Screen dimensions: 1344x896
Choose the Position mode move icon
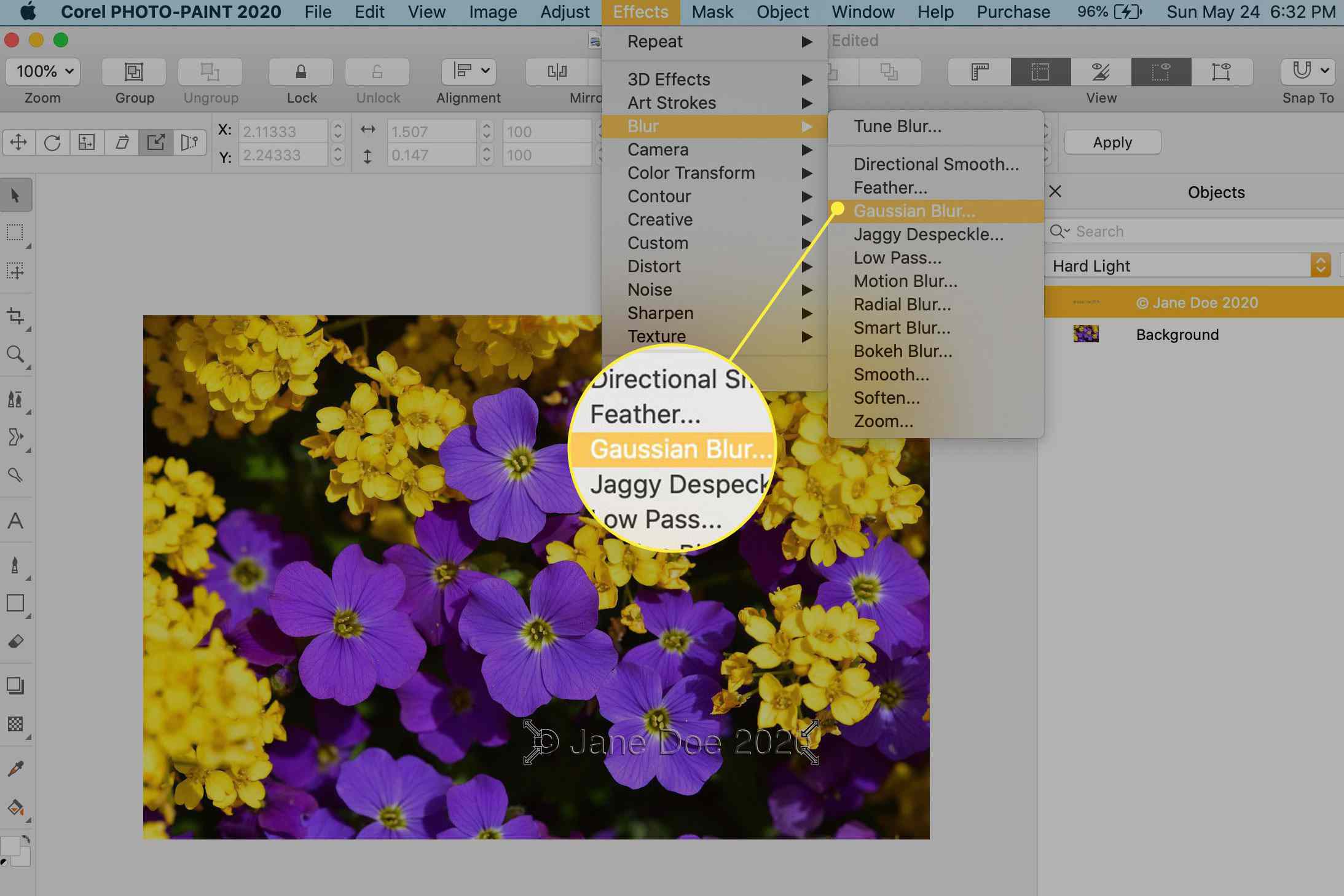coord(18,143)
